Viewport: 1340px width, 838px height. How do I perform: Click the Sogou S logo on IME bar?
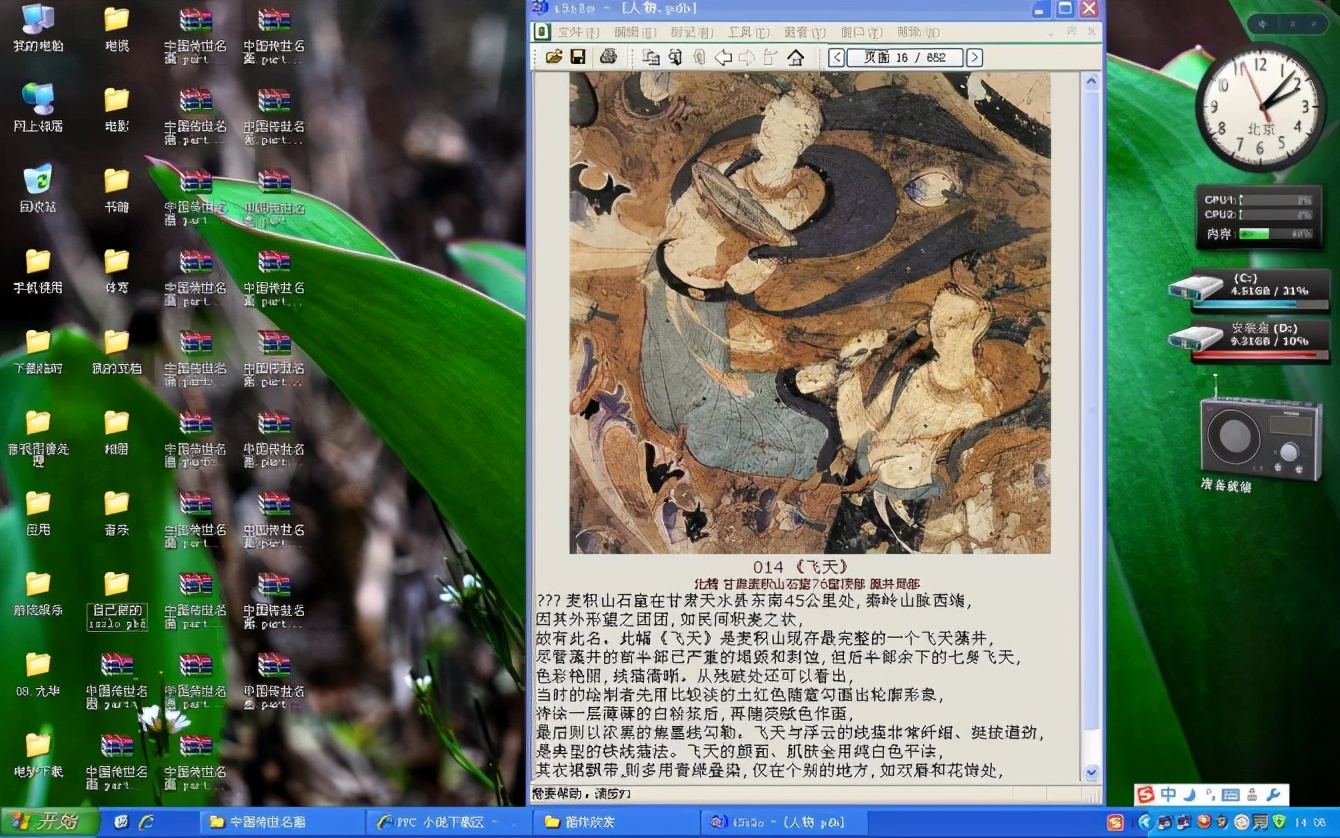point(1146,795)
